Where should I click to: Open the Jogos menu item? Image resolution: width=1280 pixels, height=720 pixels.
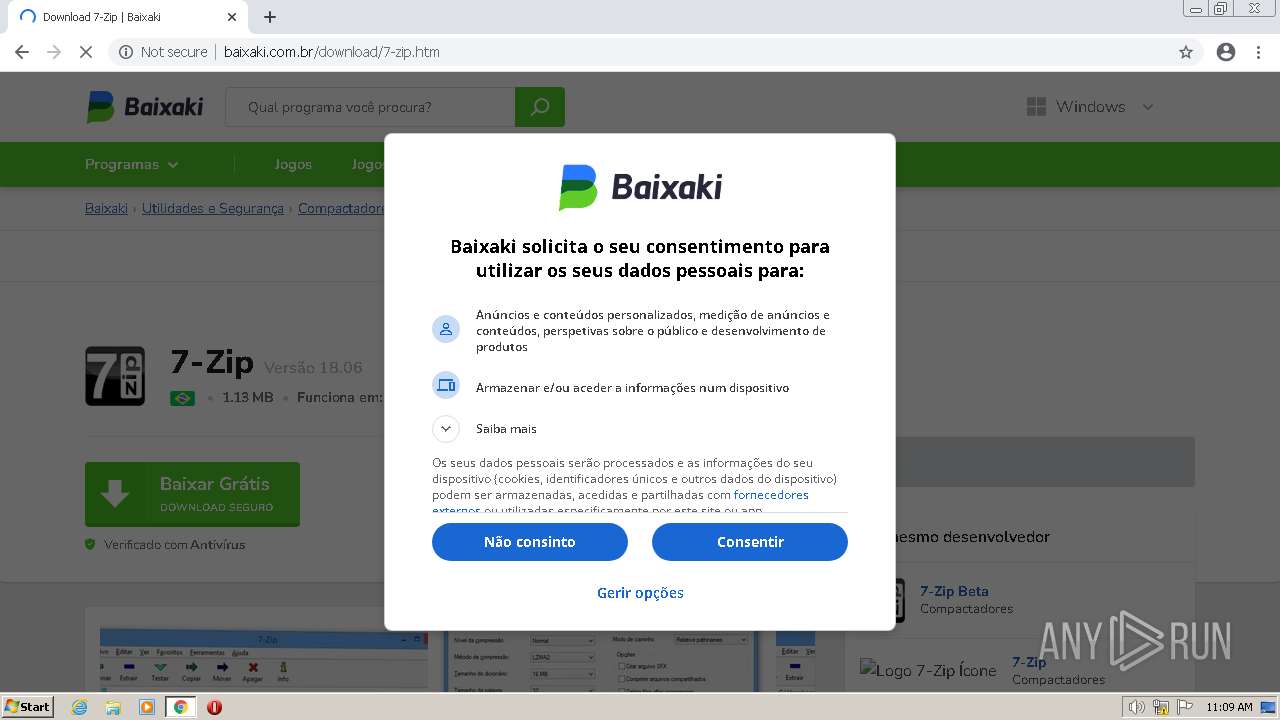point(293,164)
